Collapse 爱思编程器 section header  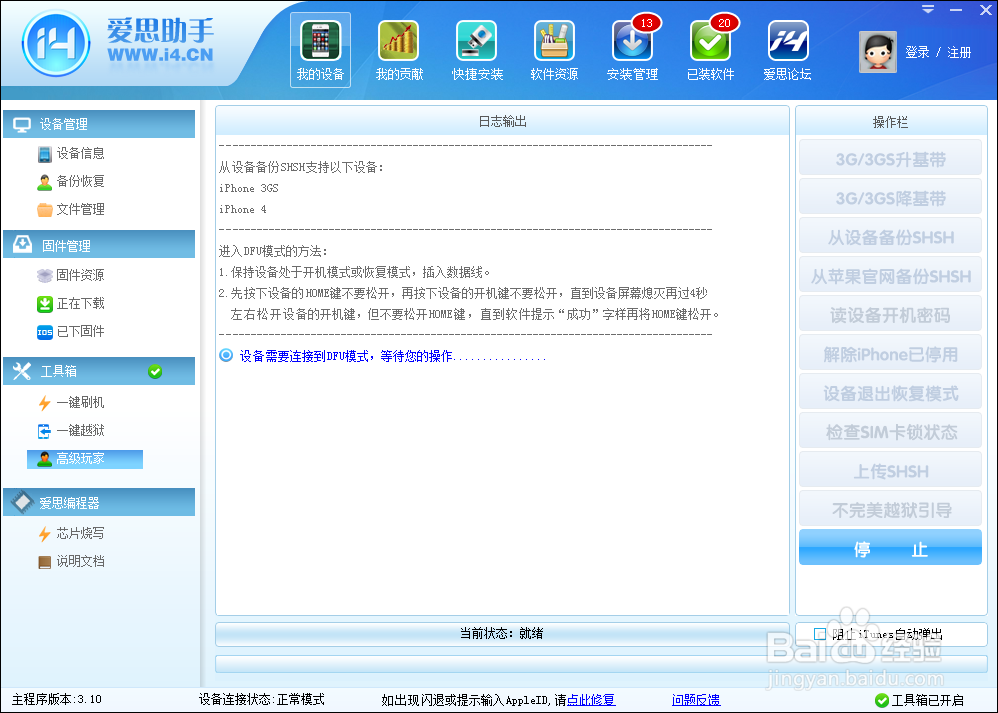pyautogui.click(x=99, y=502)
